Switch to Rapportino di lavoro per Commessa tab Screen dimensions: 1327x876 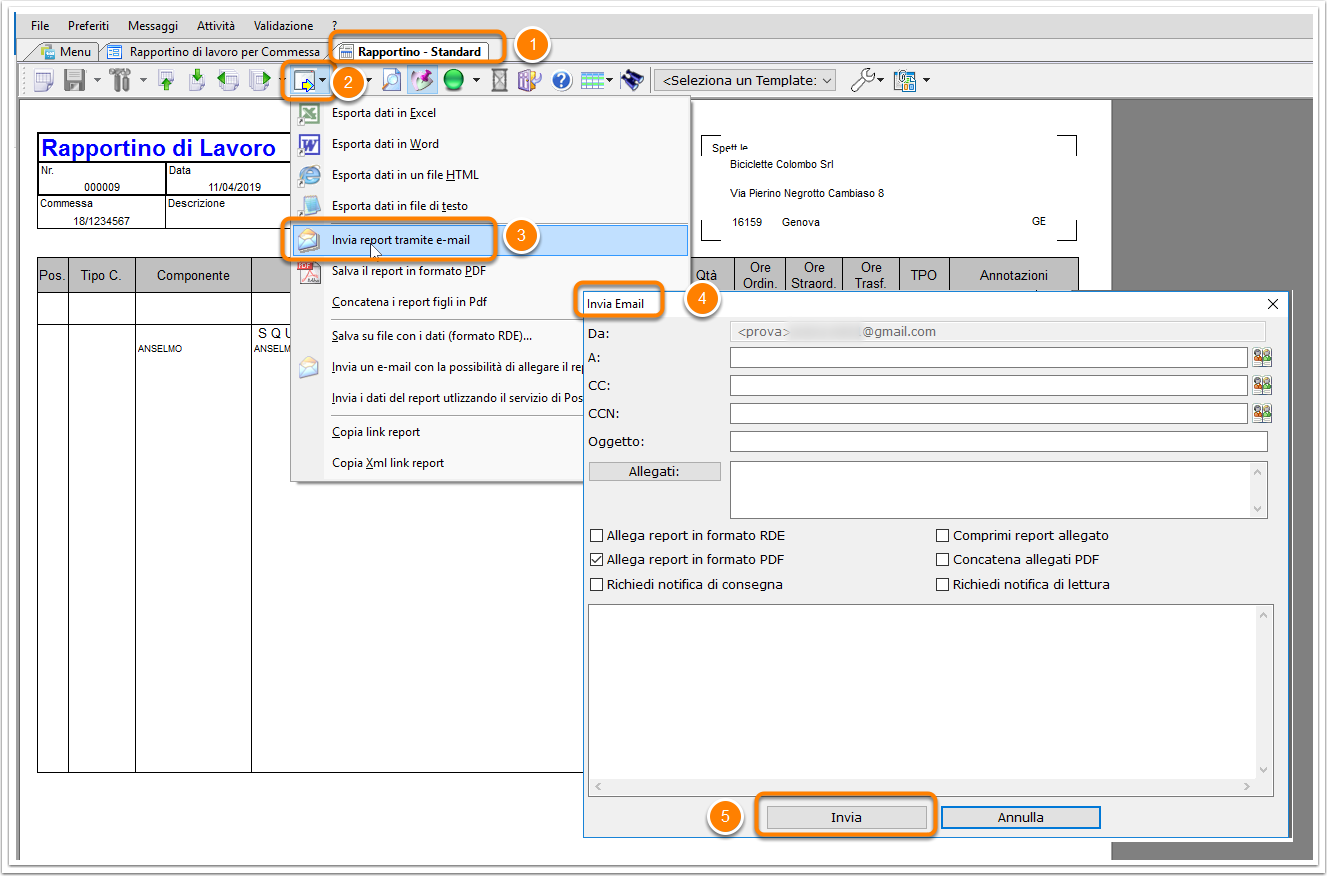(x=214, y=51)
